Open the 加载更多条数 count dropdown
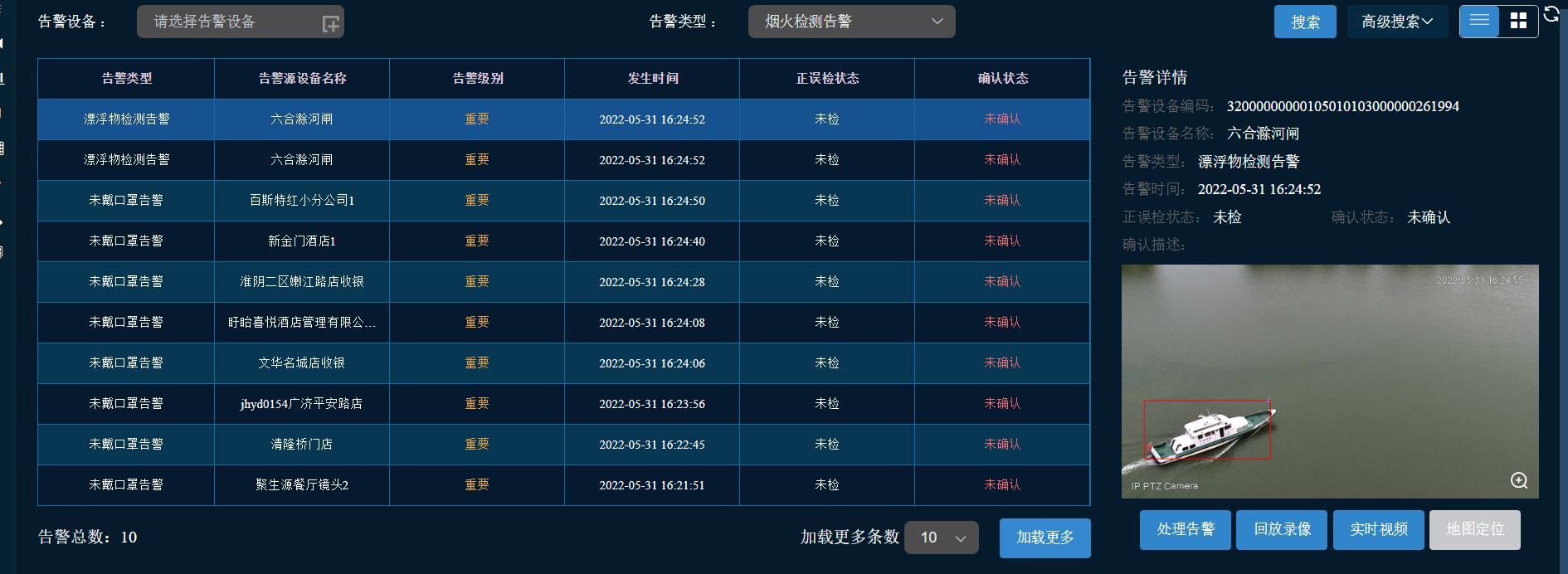The image size is (1568, 574). [941, 538]
